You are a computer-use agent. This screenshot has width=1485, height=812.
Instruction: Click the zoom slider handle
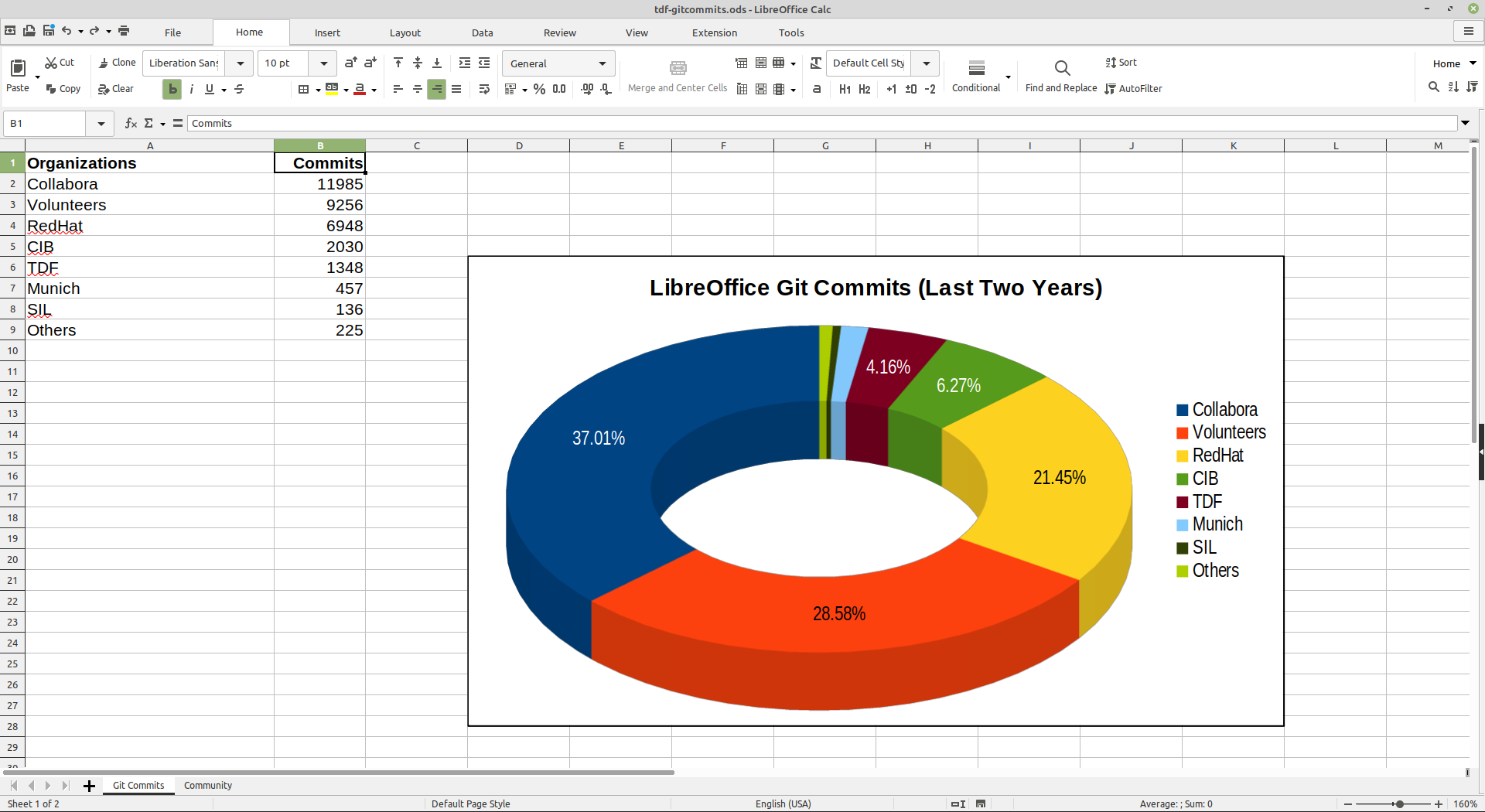pos(1399,804)
